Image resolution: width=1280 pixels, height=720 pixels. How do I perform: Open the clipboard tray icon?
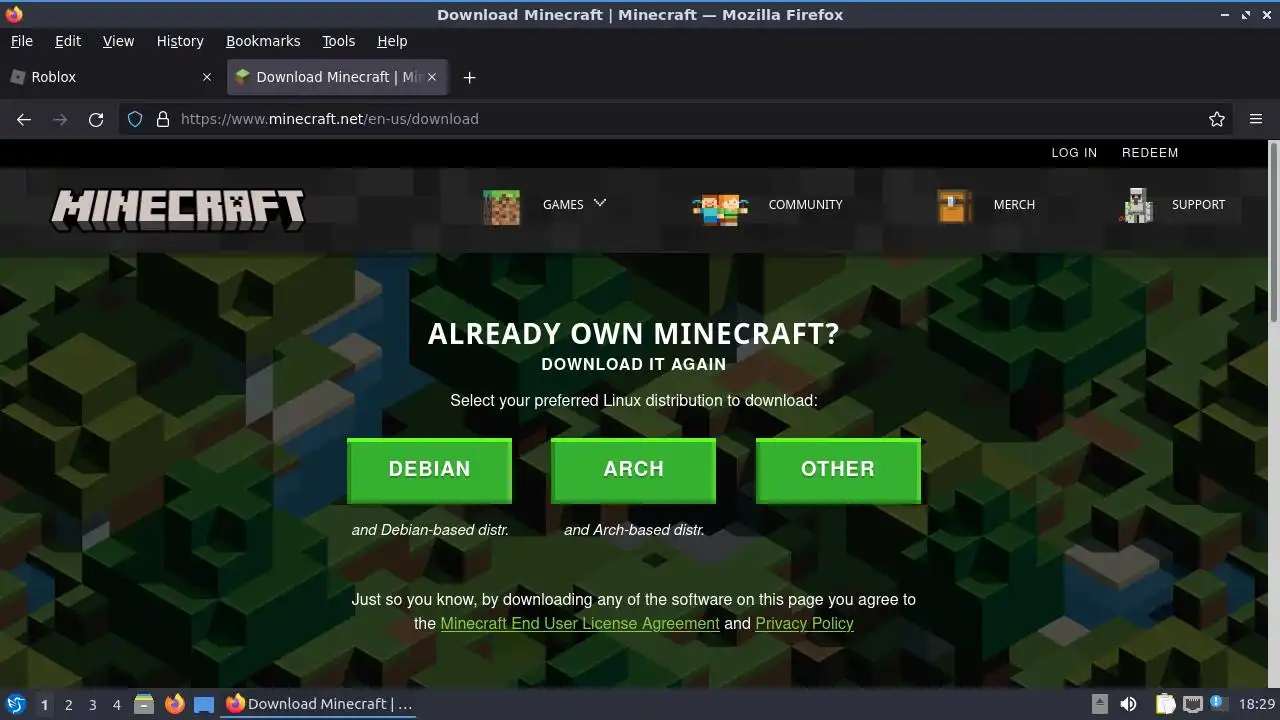(1166, 704)
